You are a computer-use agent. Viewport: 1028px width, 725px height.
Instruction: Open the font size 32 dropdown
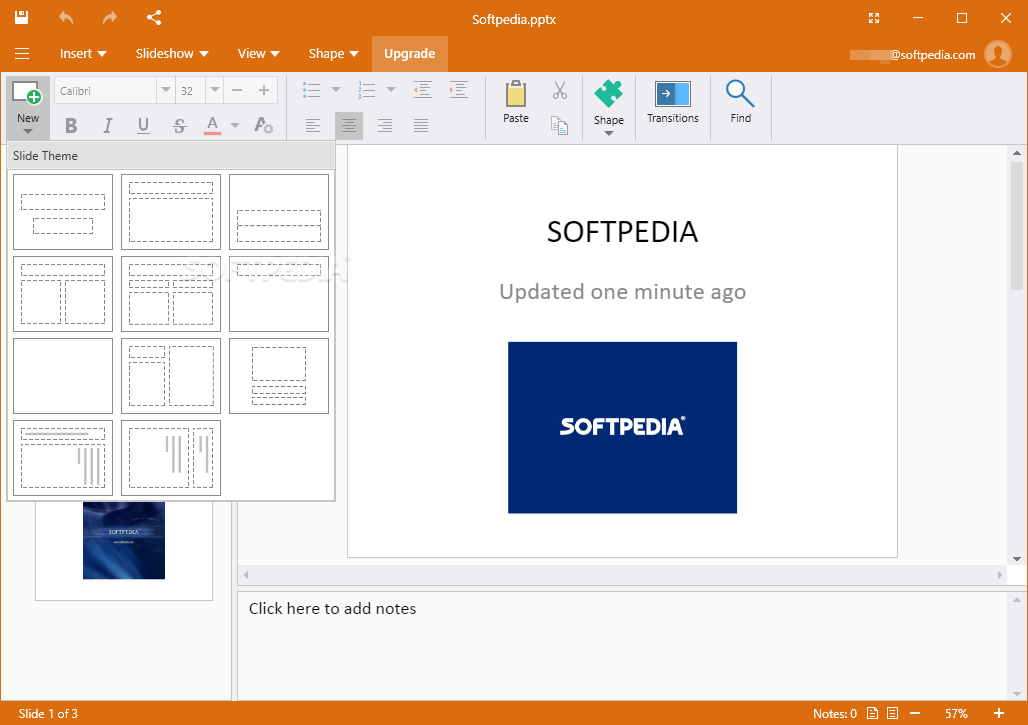(214, 90)
